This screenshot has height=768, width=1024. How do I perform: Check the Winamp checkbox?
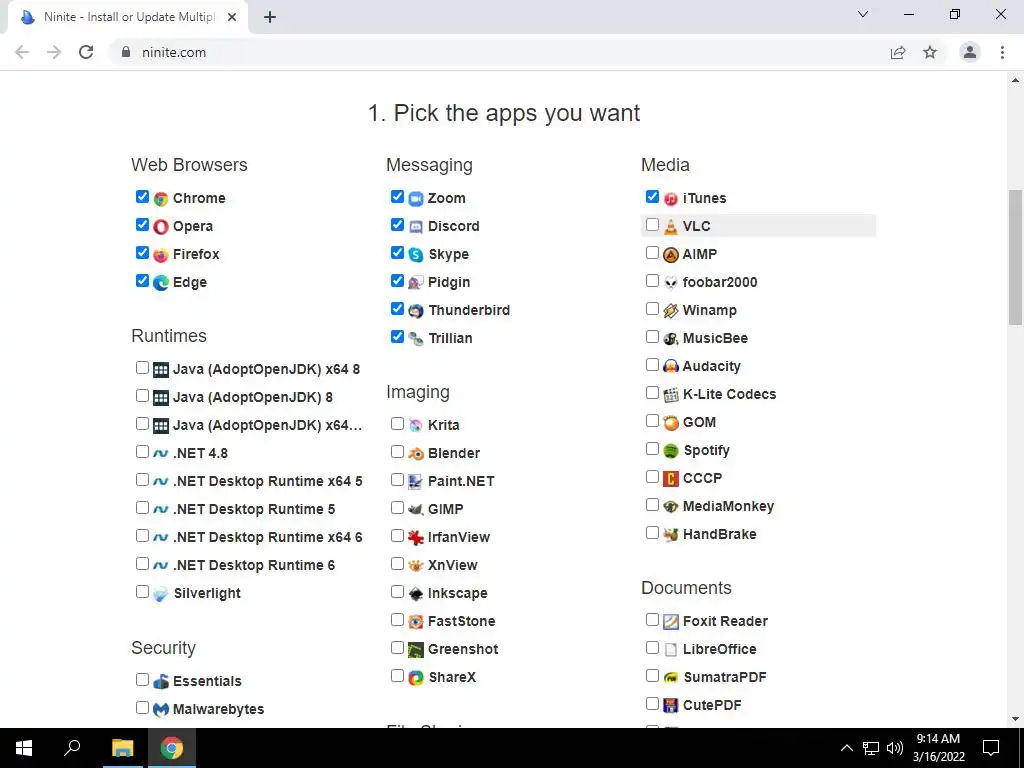pyautogui.click(x=652, y=309)
